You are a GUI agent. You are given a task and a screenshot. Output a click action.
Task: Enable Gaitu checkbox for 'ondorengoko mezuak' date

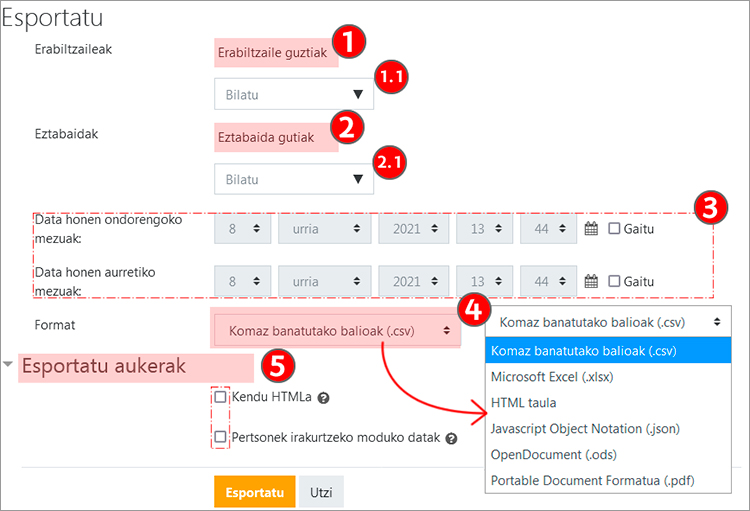point(614,229)
